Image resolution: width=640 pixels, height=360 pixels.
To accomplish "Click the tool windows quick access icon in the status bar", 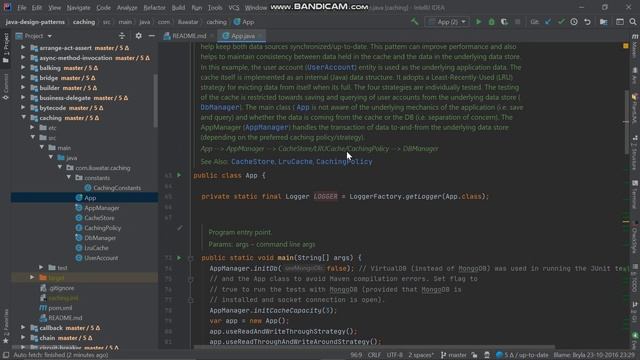I will (x=5, y=355).
